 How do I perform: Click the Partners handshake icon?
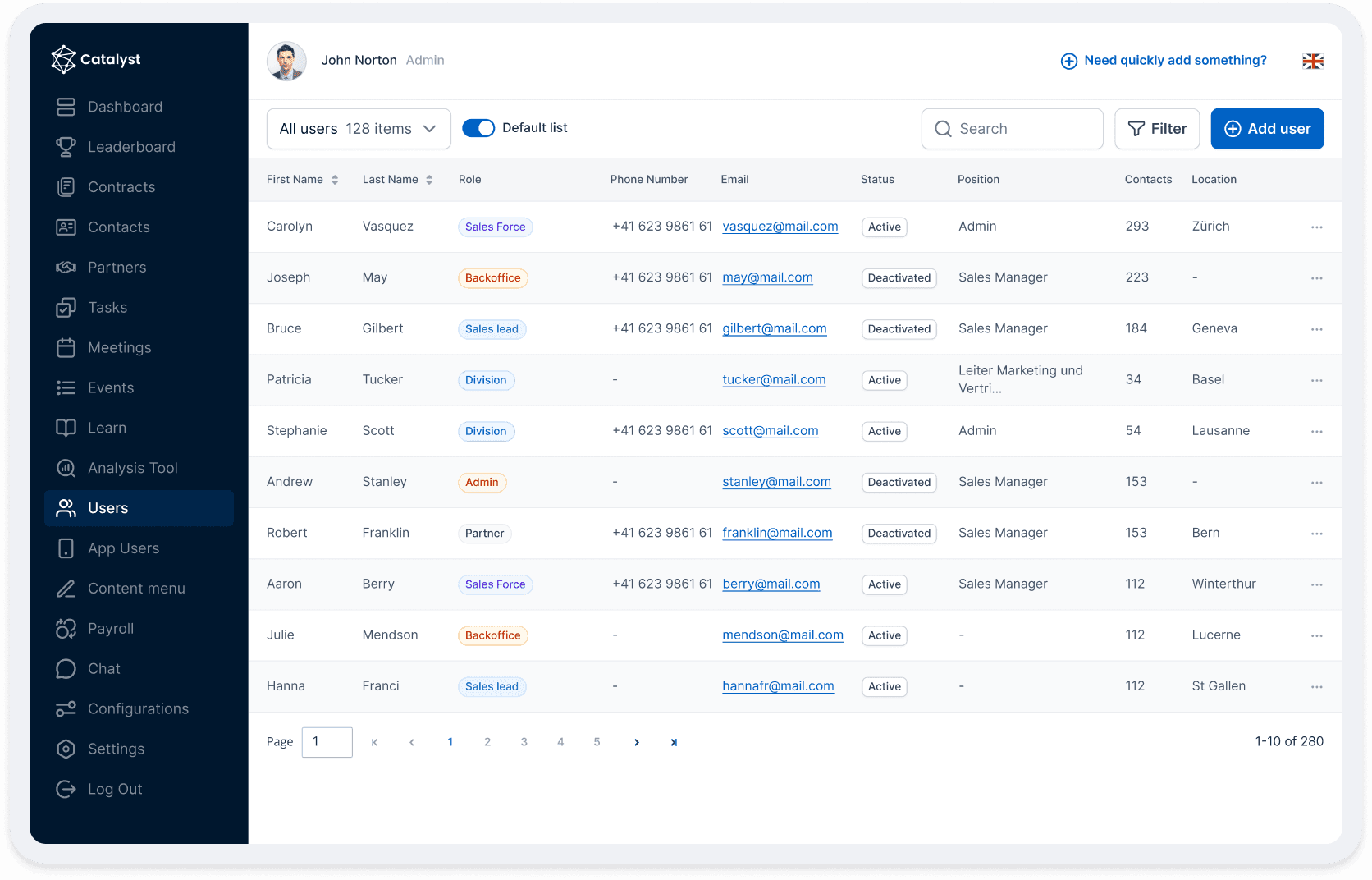[66, 268]
